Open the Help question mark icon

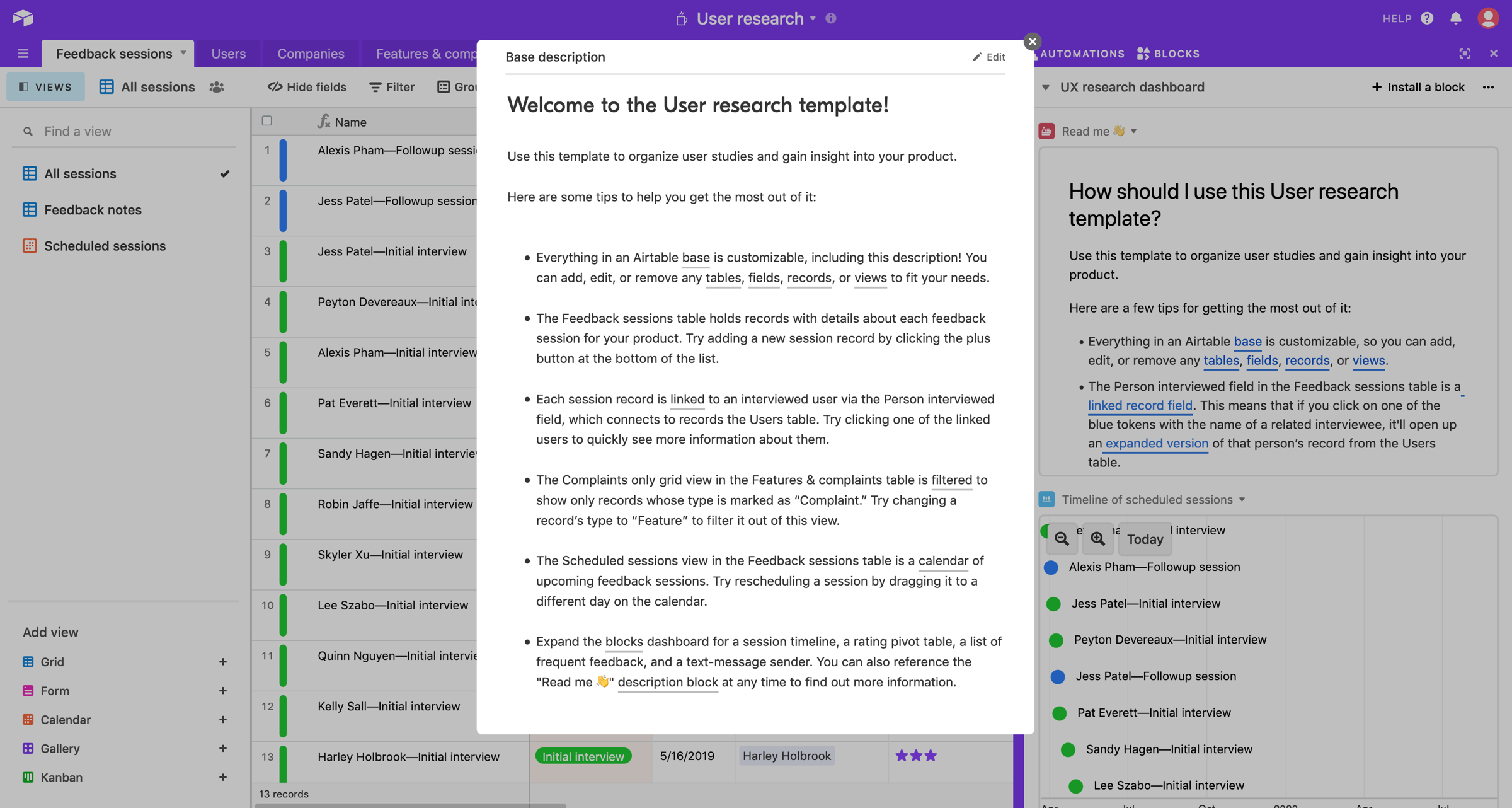(1427, 18)
